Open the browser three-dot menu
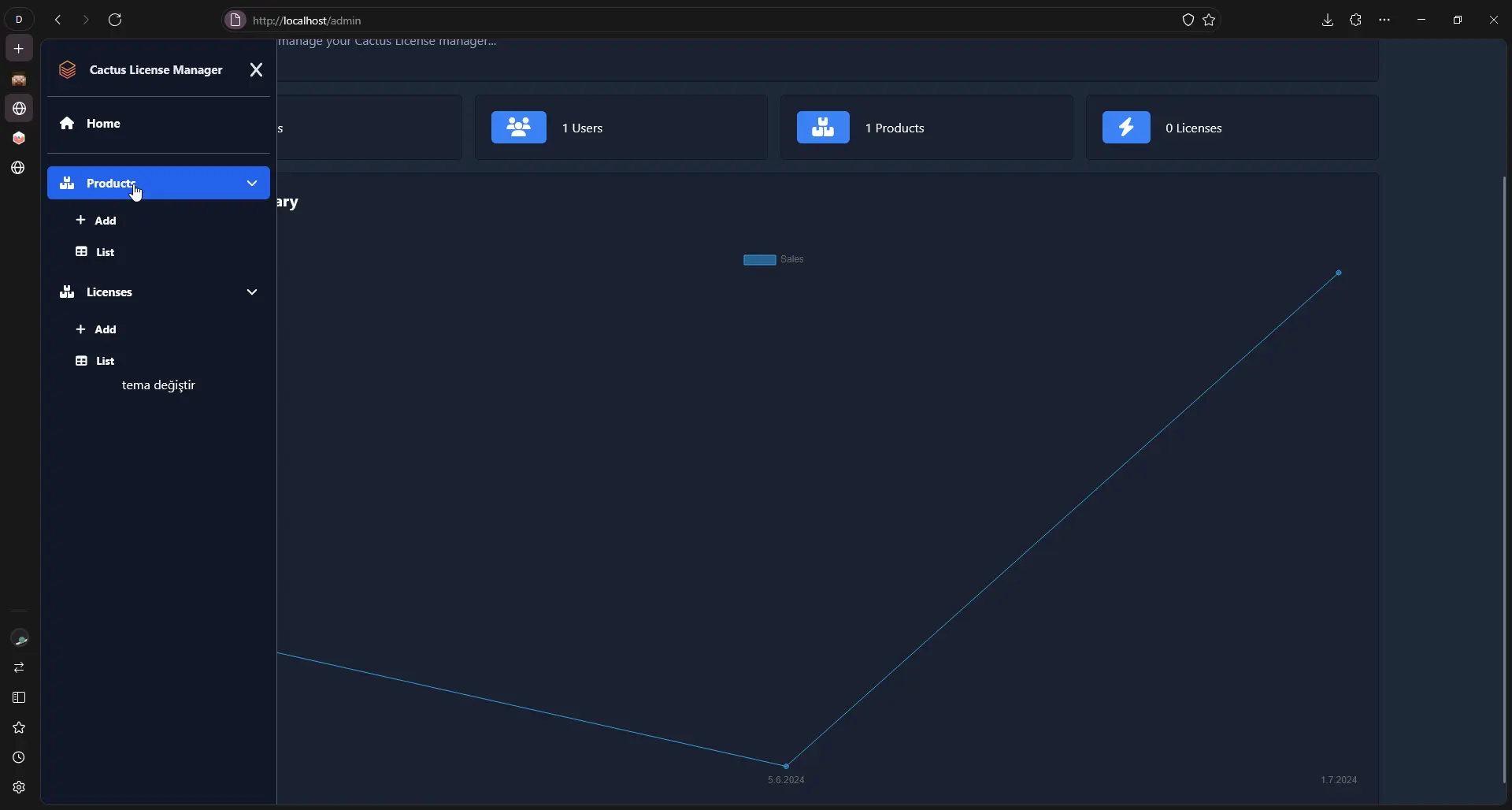 (1385, 20)
